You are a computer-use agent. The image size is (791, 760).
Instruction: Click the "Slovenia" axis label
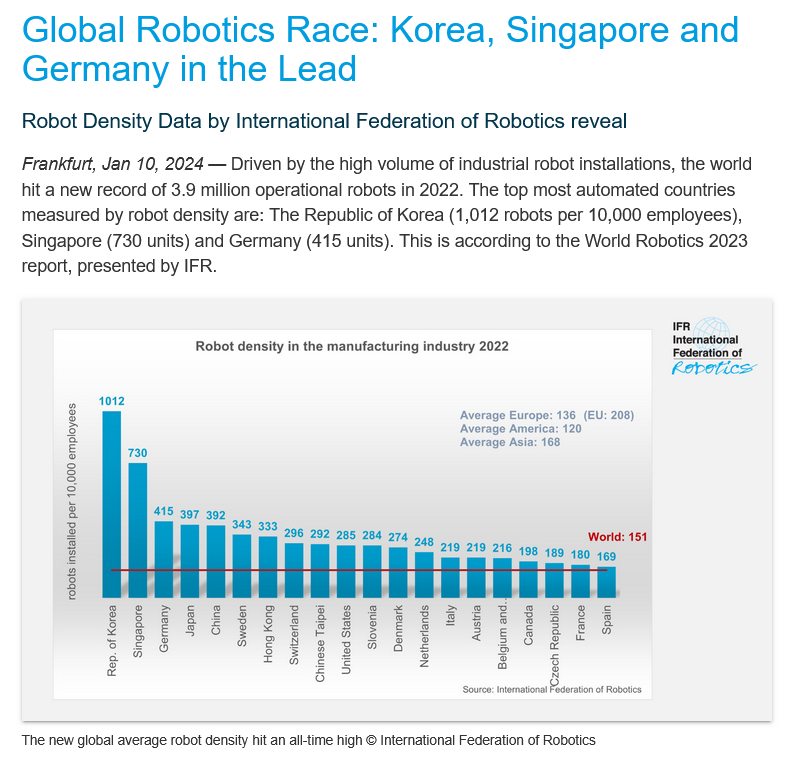click(372, 627)
